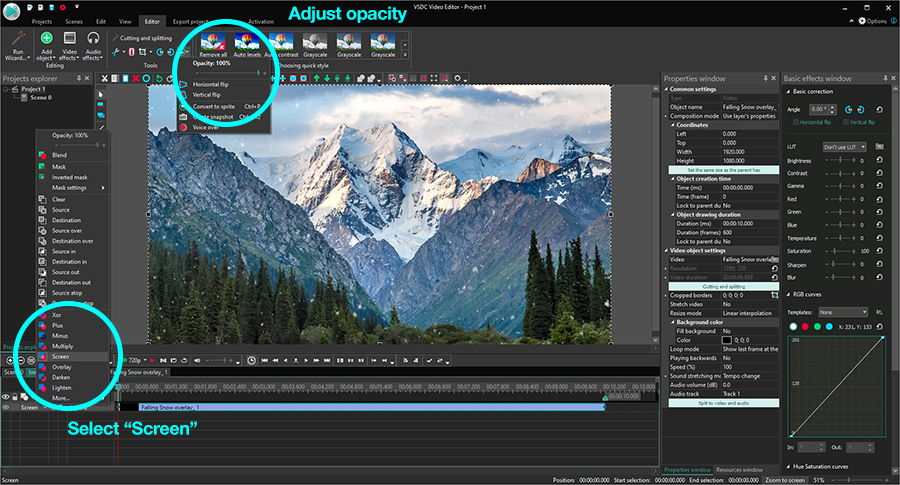Click Cutting and splitting button in Properties
Viewport: 900px width, 485px height.
724,286
